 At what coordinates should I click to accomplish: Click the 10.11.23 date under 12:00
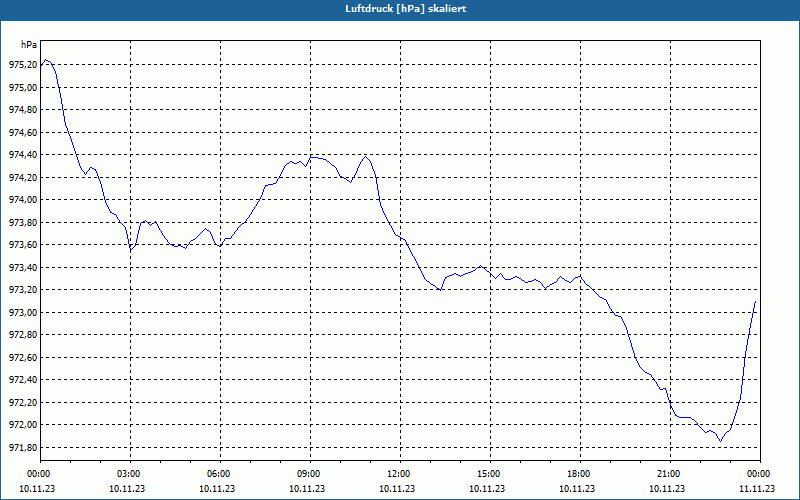tap(397, 488)
